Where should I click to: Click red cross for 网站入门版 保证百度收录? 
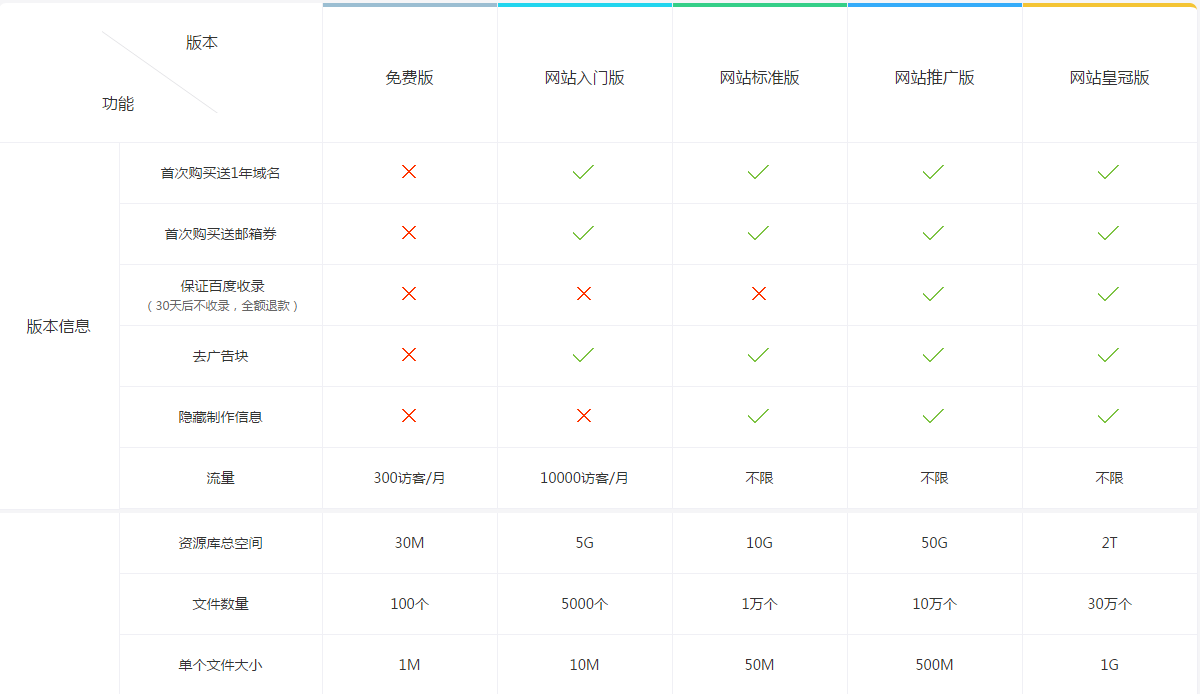[x=584, y=294]
